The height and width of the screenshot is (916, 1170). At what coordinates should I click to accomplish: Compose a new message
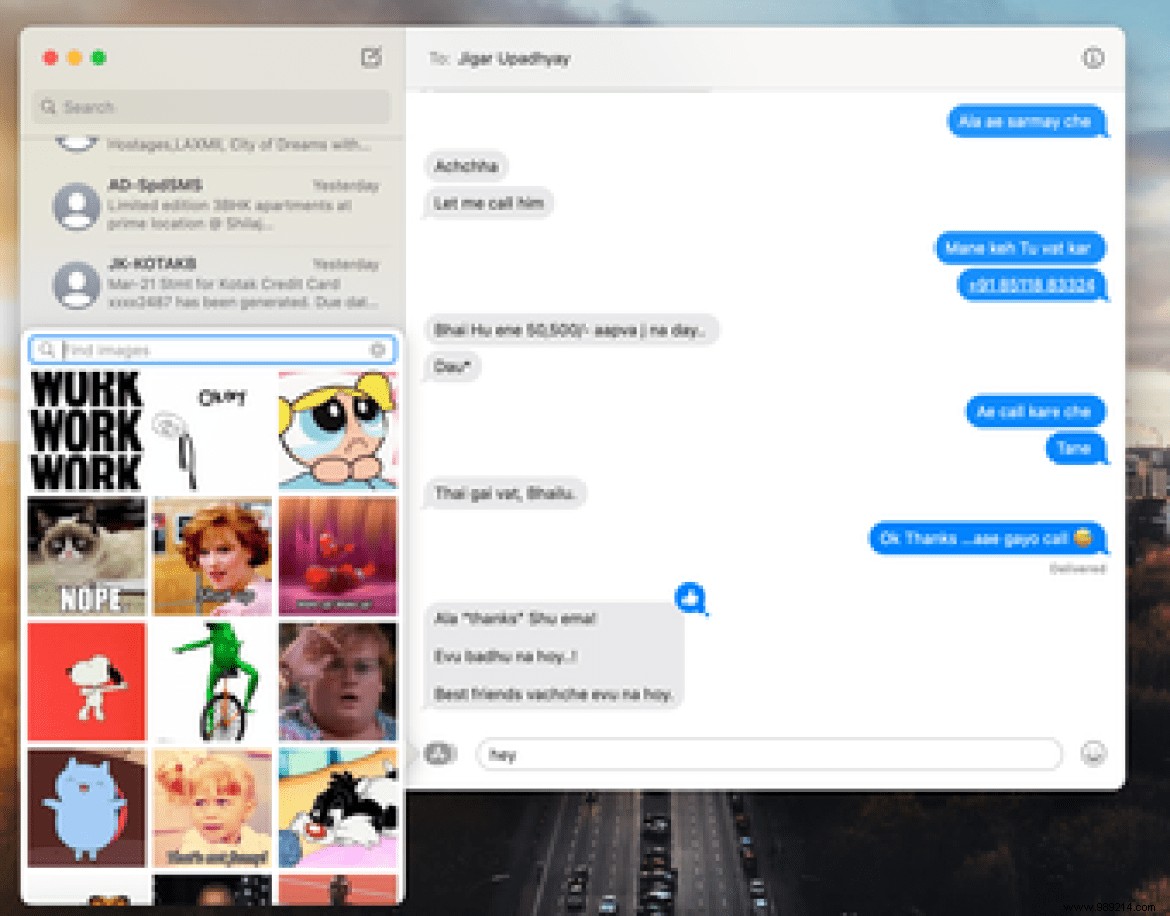tap(371, 58)
